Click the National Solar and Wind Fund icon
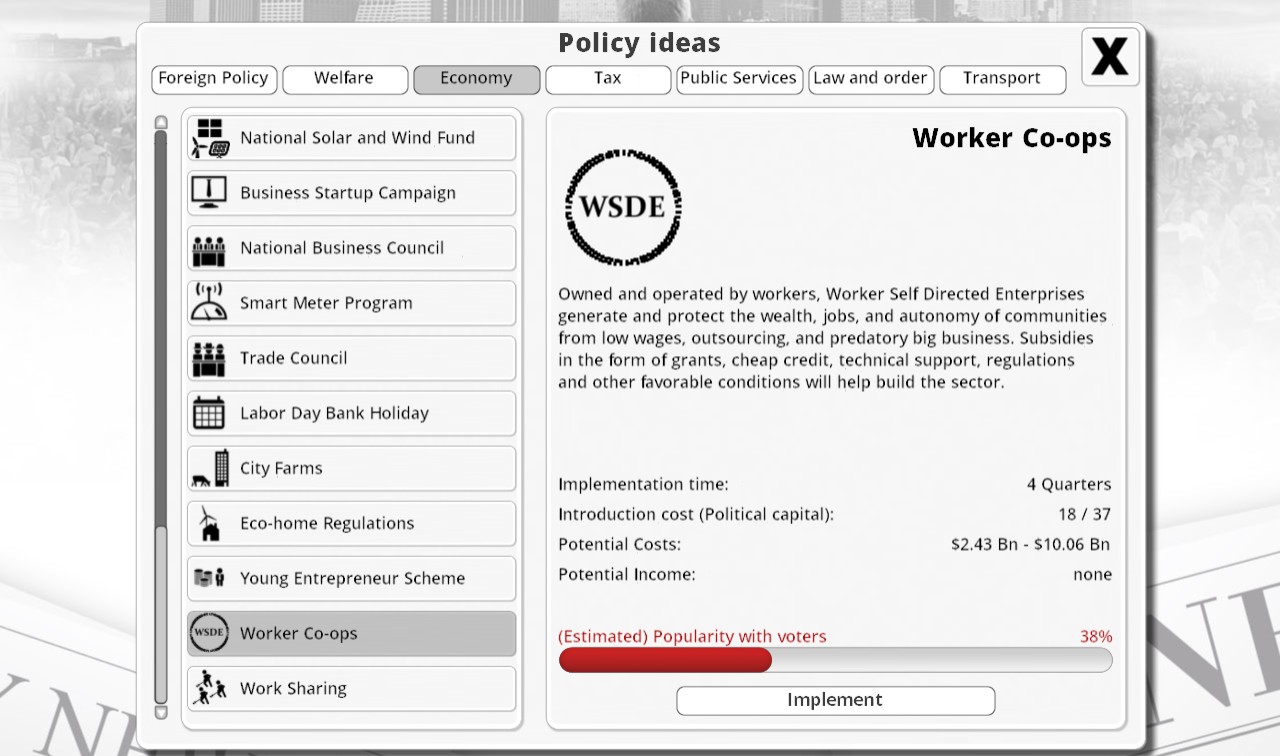 pyautogui.click(x=209, y=138)
